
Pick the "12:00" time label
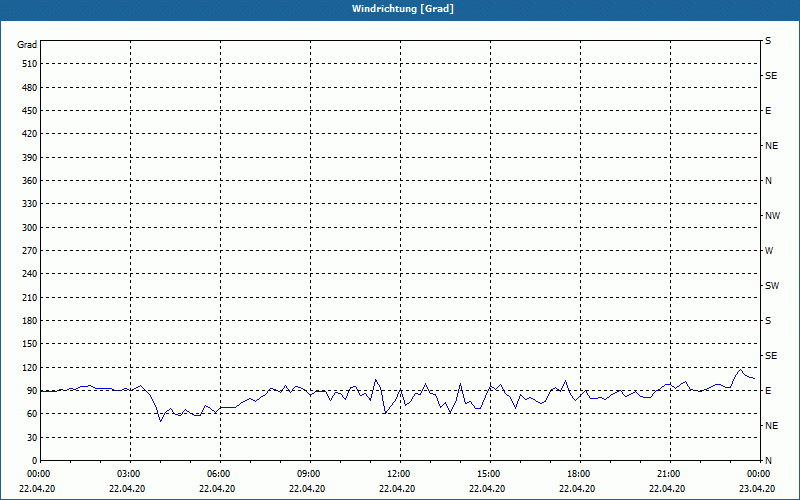coord(401,474)
